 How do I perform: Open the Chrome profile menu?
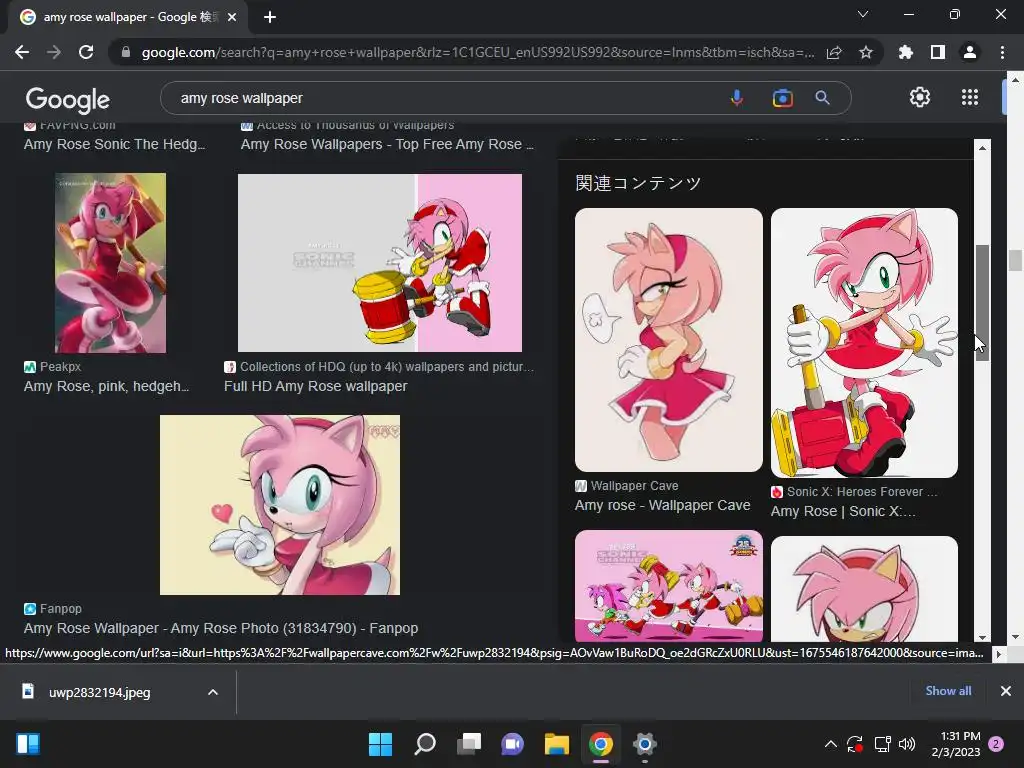(x=970, y=52)
